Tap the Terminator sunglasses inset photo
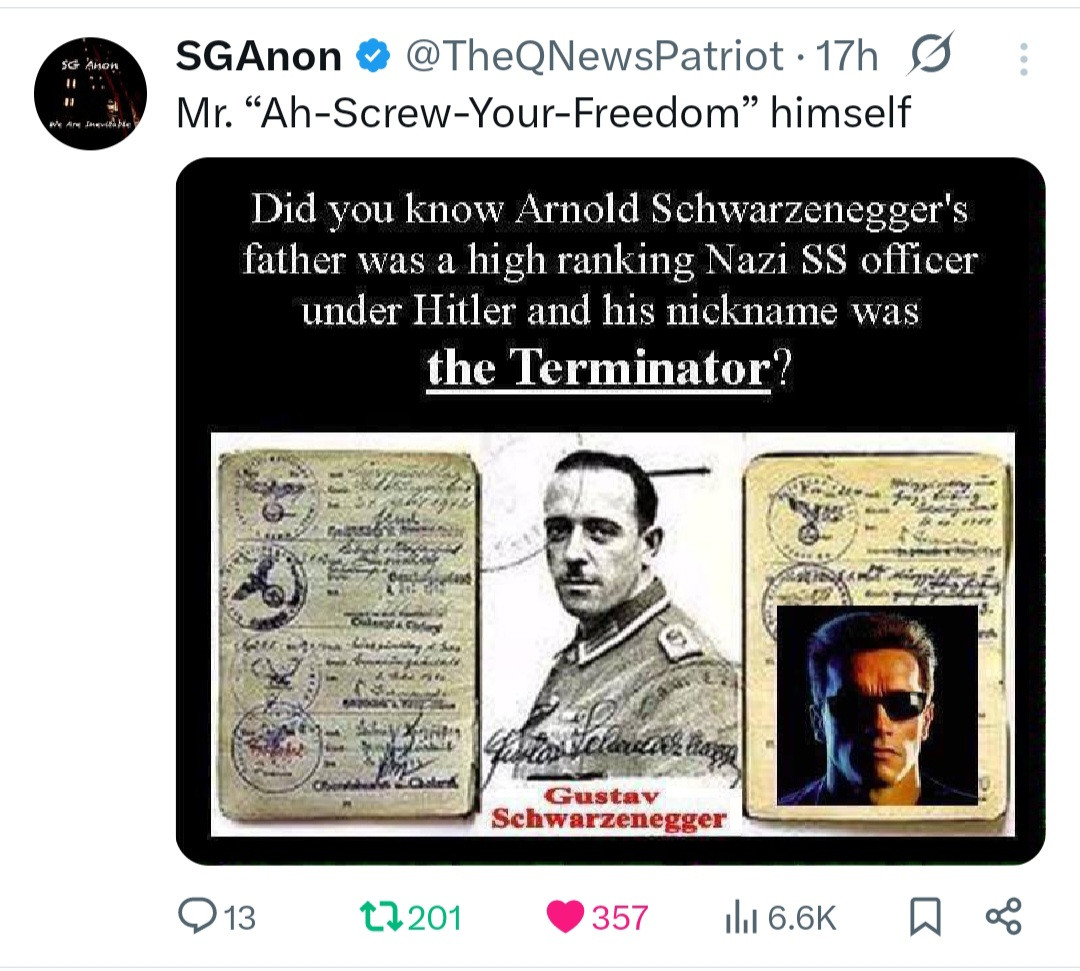Screen dimensions: 1080x971 [877, 705]
